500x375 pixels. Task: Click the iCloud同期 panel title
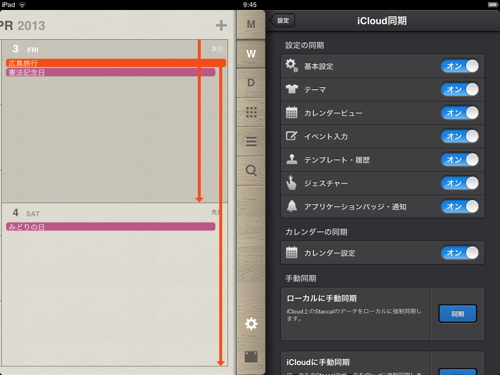tap(382, 21)
